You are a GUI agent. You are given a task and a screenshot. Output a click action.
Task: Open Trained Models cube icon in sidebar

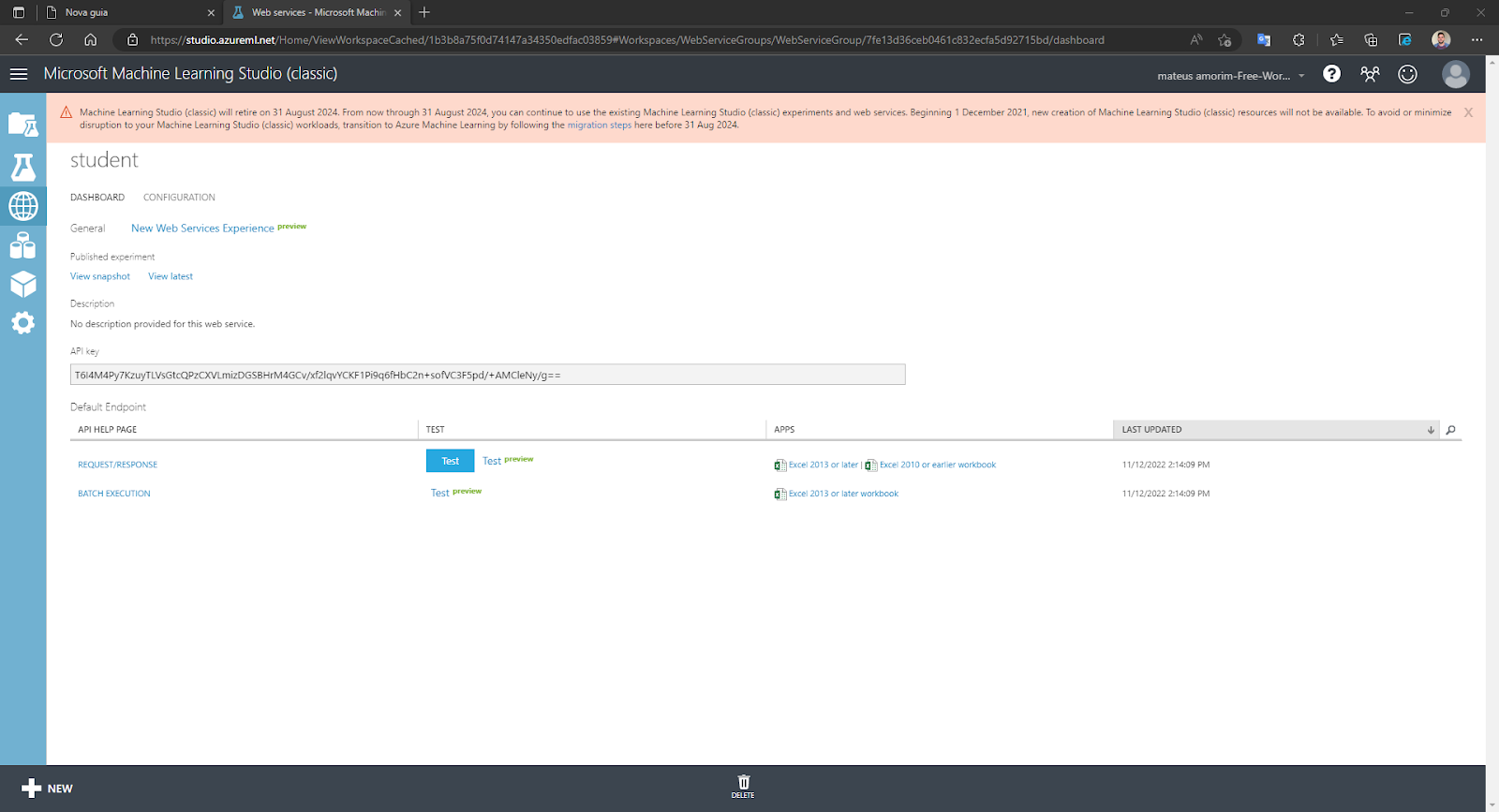(22, 285)
